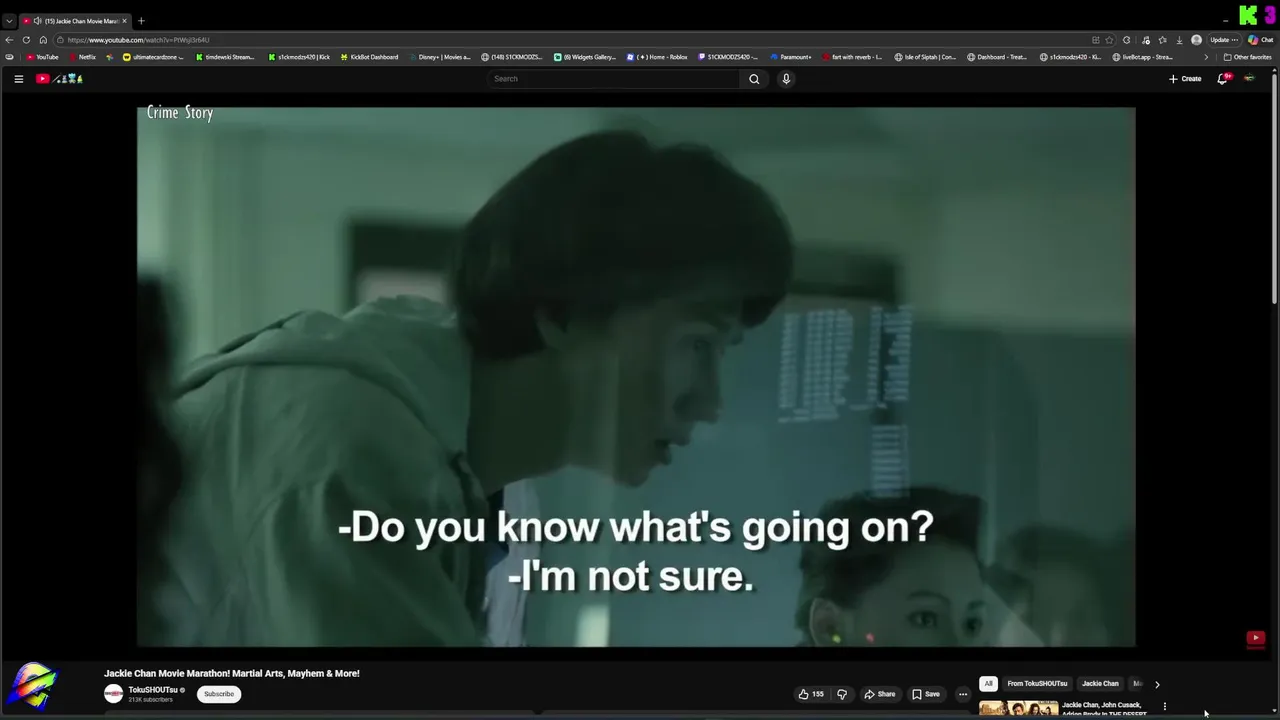Open options for Jackie Chan, John Cusack video

(x=1164, y=707)
